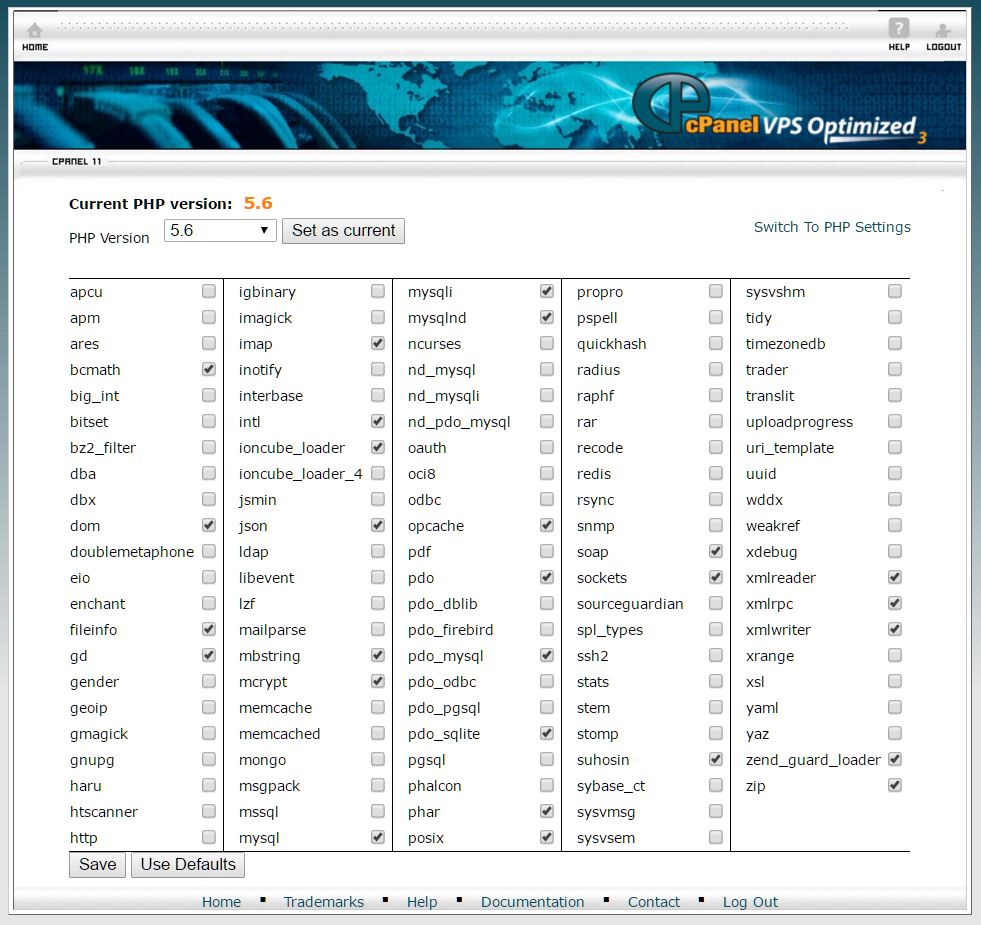Save the PHP extension selection
The image size is (981, 925).
coord(97,864)
